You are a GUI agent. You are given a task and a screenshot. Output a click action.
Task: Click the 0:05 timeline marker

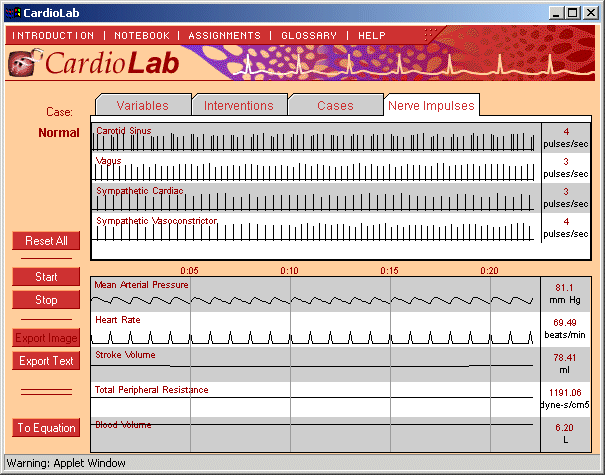189,270
